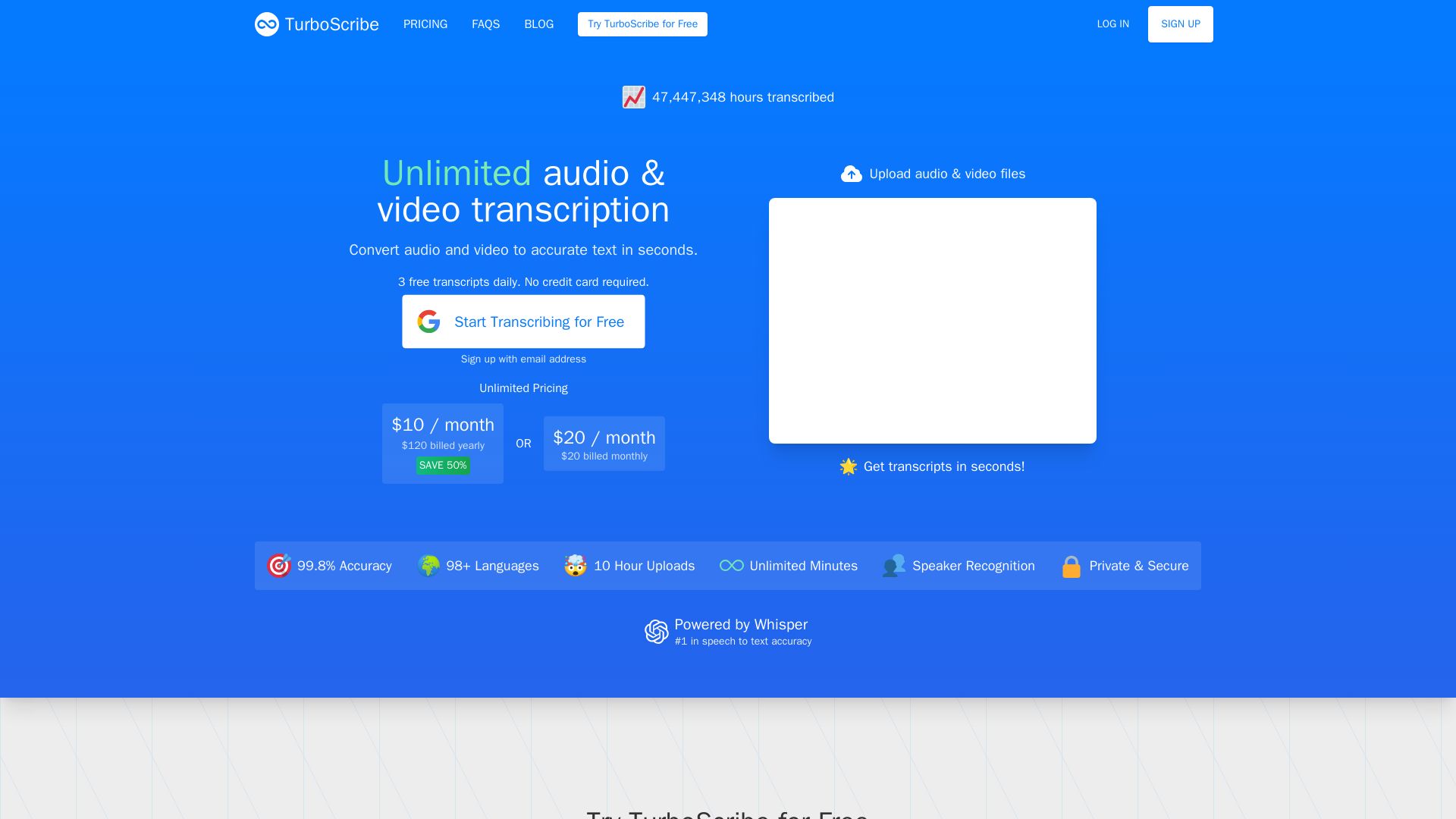1456x819 pixels.
Task: Click the '47,447,348 hours transcribed' text
Action: (743, 97)
